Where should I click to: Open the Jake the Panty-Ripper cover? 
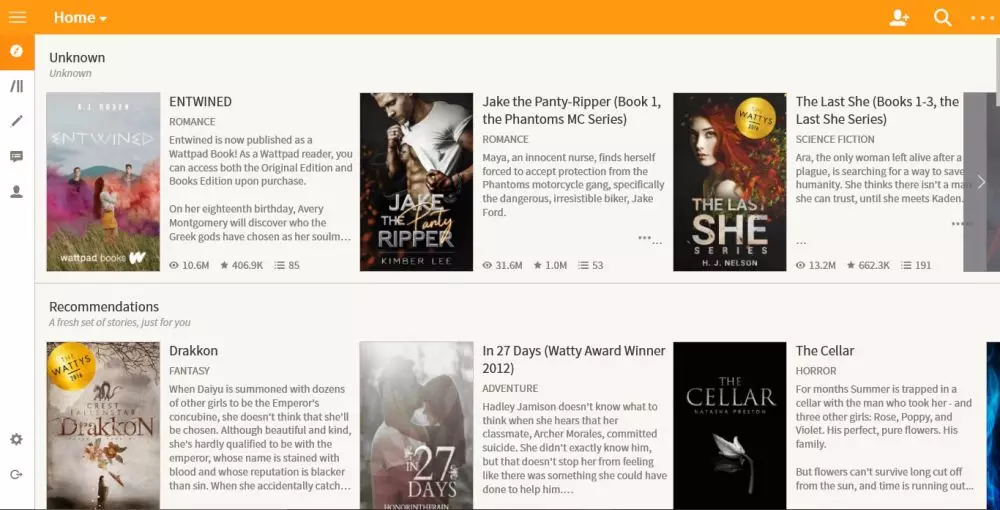(x=416, y=182)
